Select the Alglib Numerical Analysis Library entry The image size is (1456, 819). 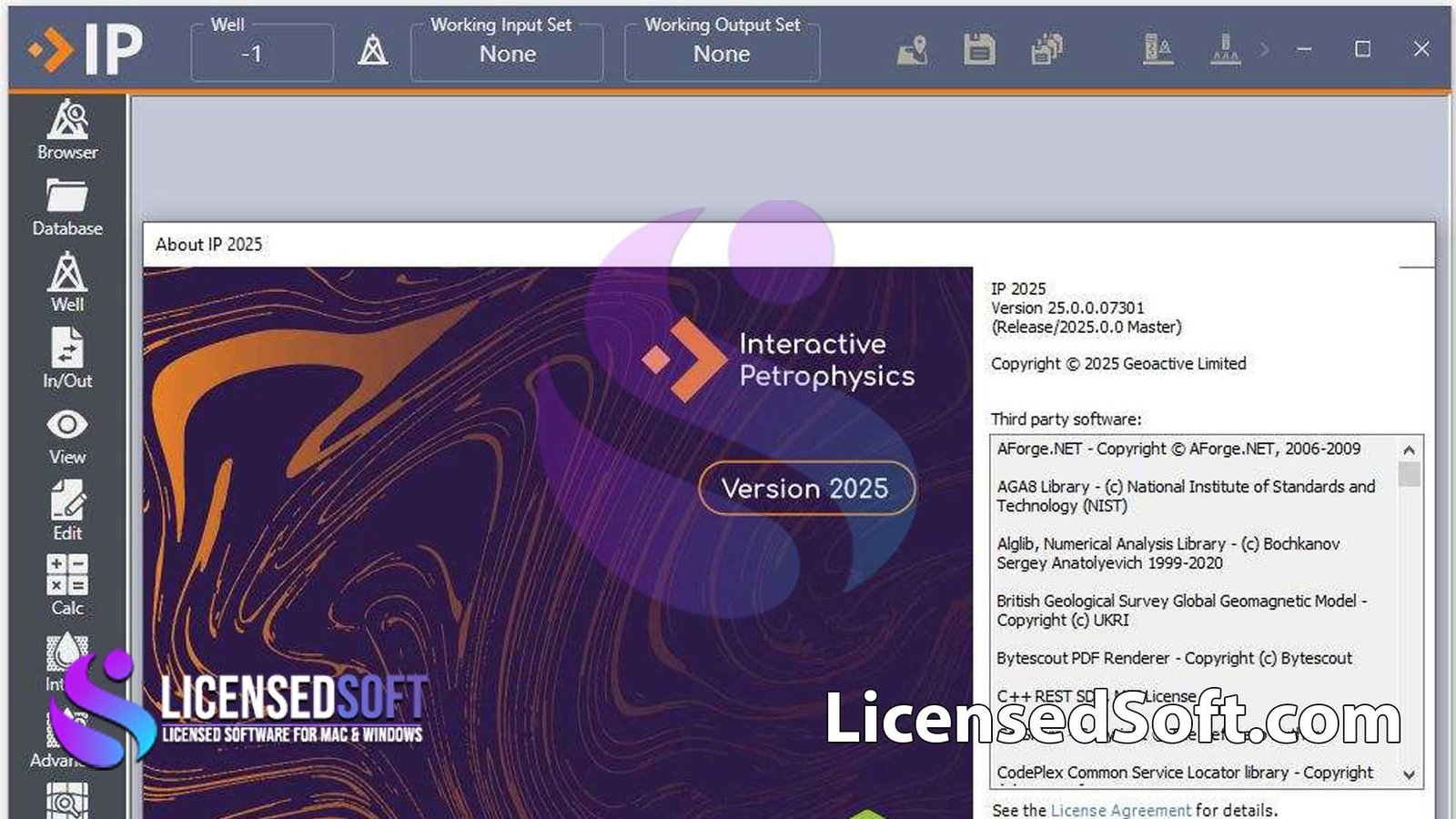point(1168,553)
